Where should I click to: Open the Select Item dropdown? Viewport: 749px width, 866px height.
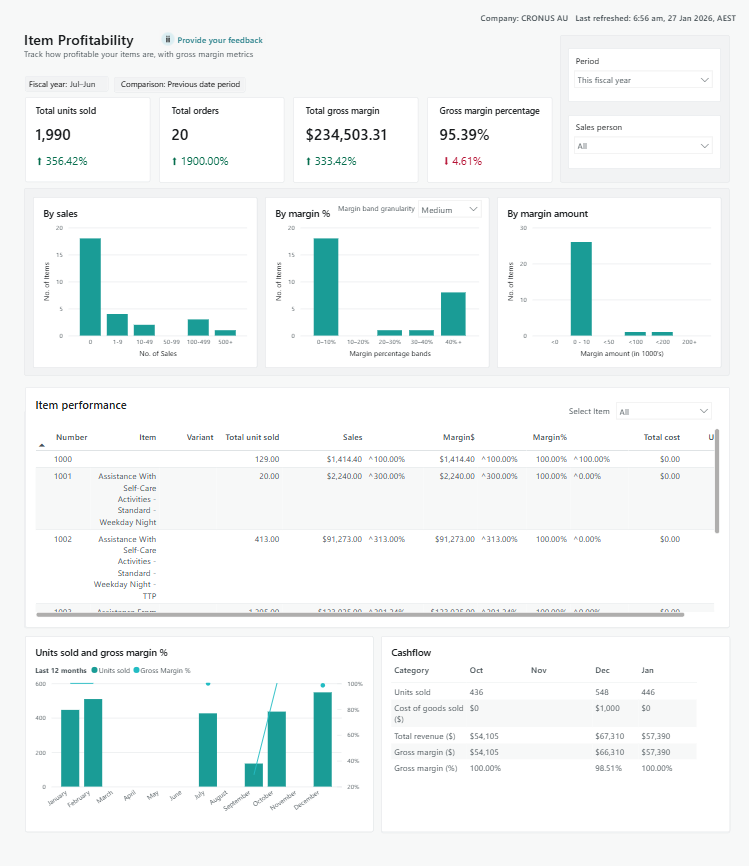tap(663, 411)
